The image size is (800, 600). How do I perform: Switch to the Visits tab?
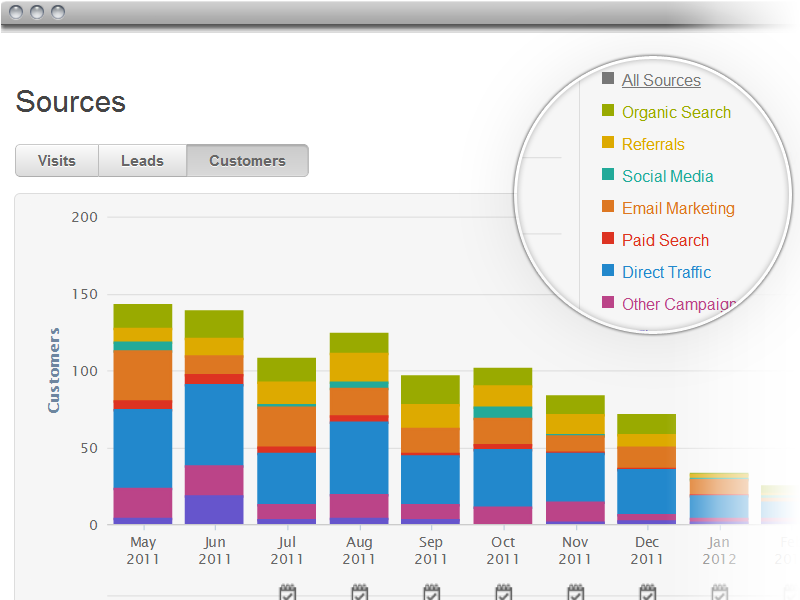pyautogui.click(x=57, y=160)
